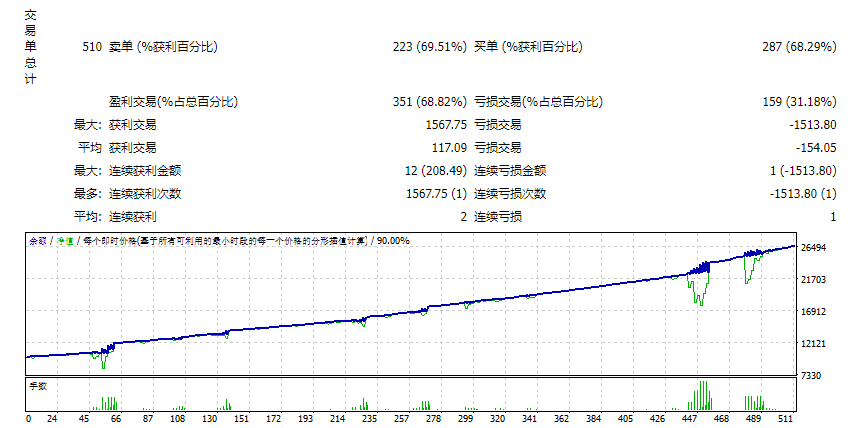The width and height of the screenshot is (852, 428).
Task: Click the green 净值 legend label
Action: point(65,241)
